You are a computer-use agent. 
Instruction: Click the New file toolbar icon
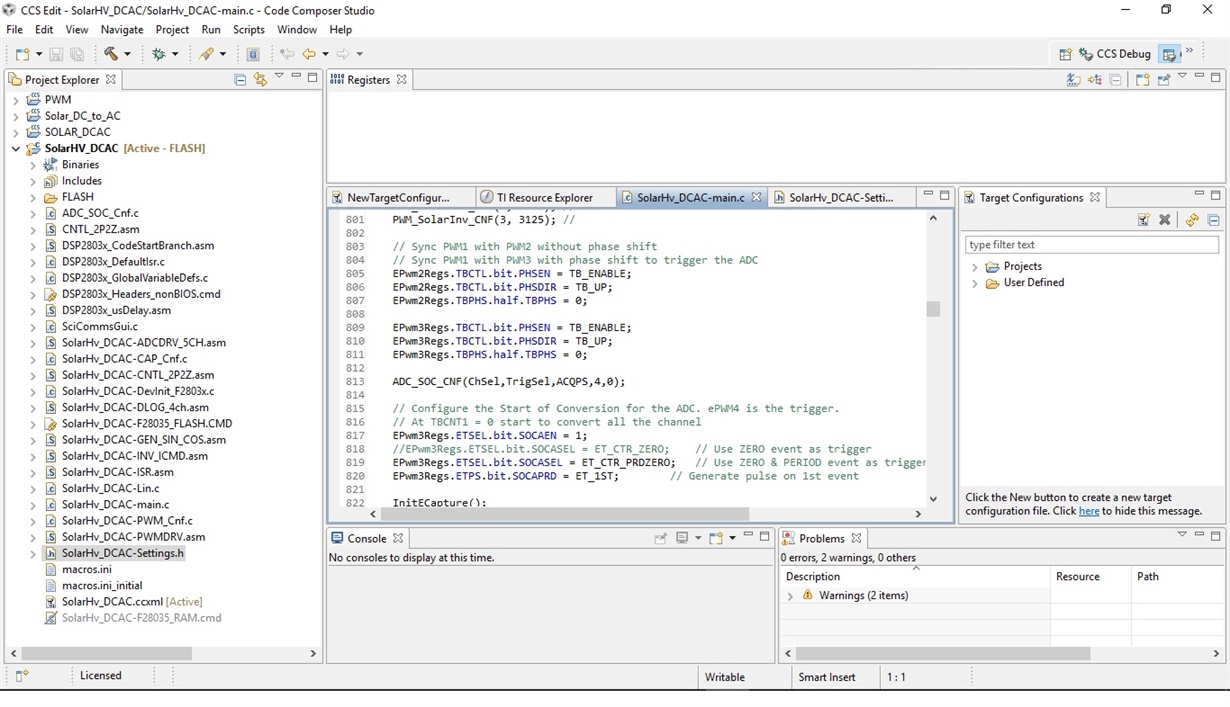click(22, 54)
